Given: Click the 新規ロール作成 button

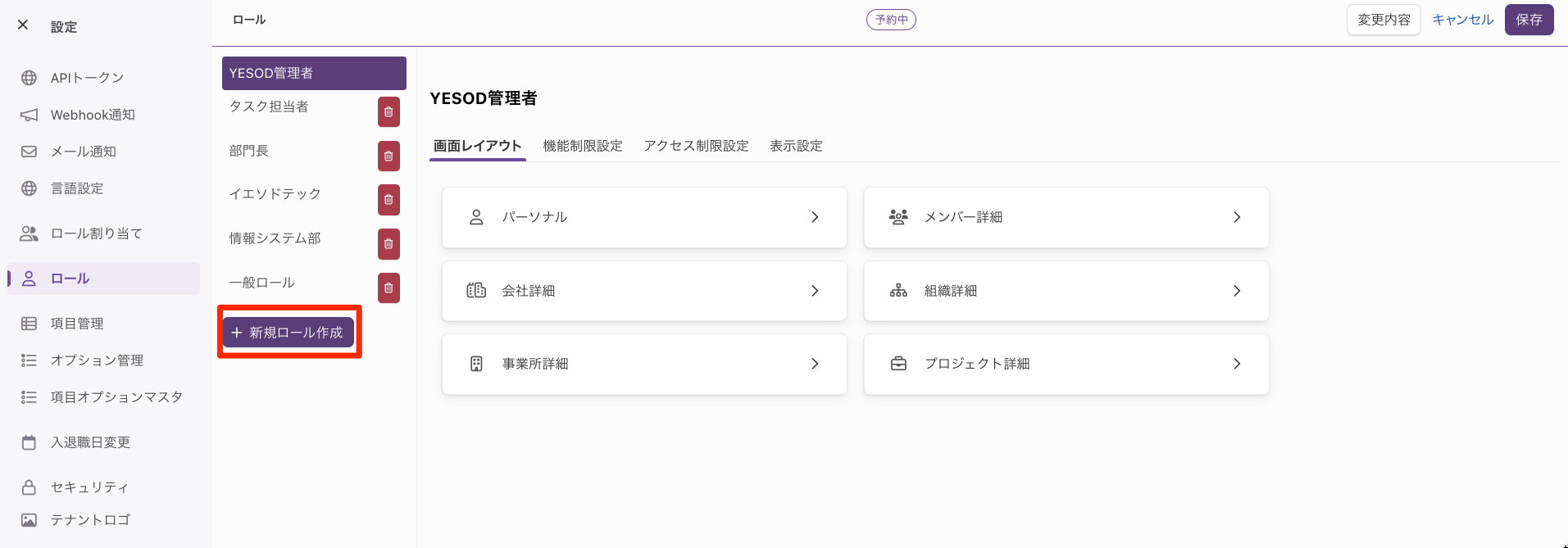Looking at the screenshot, I should 289,333.
